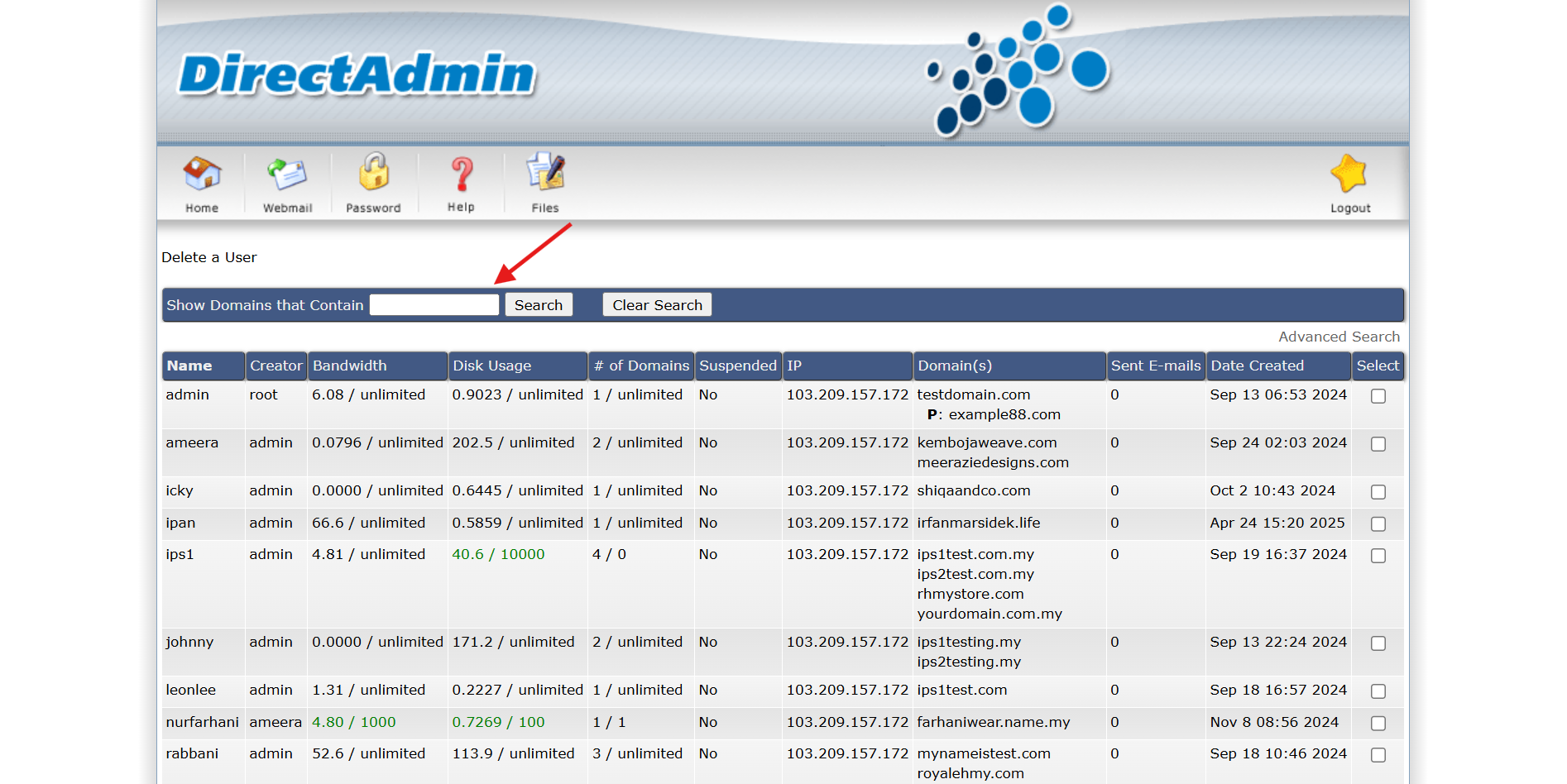This screenshot has width=1567, height=784.
Task: Sort by the # of Domains header
Action: click(x=641, y=366)
